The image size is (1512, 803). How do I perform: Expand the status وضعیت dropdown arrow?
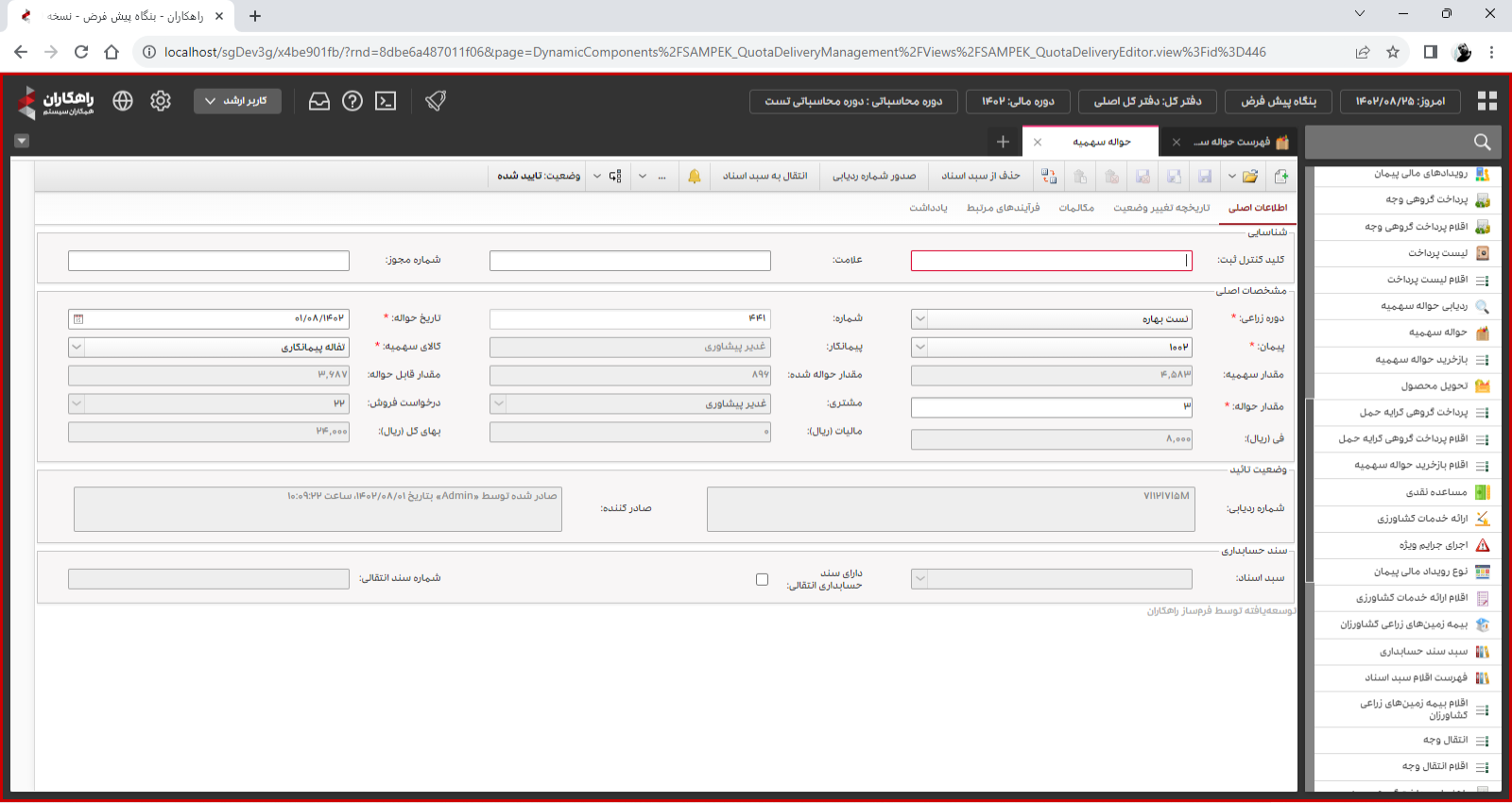pos(596,176)
